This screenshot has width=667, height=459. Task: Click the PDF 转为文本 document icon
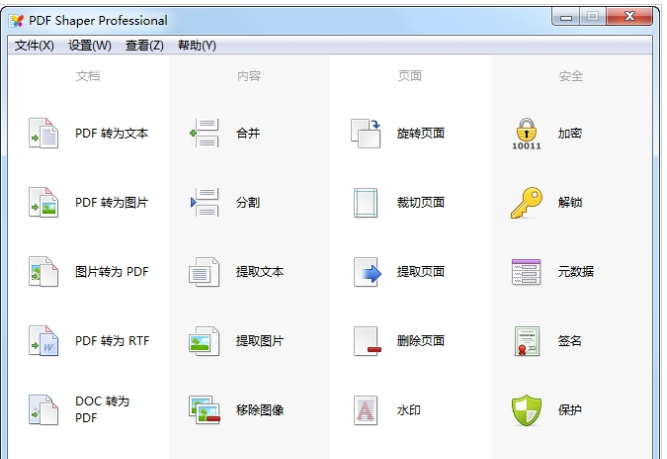pos(43,133)
